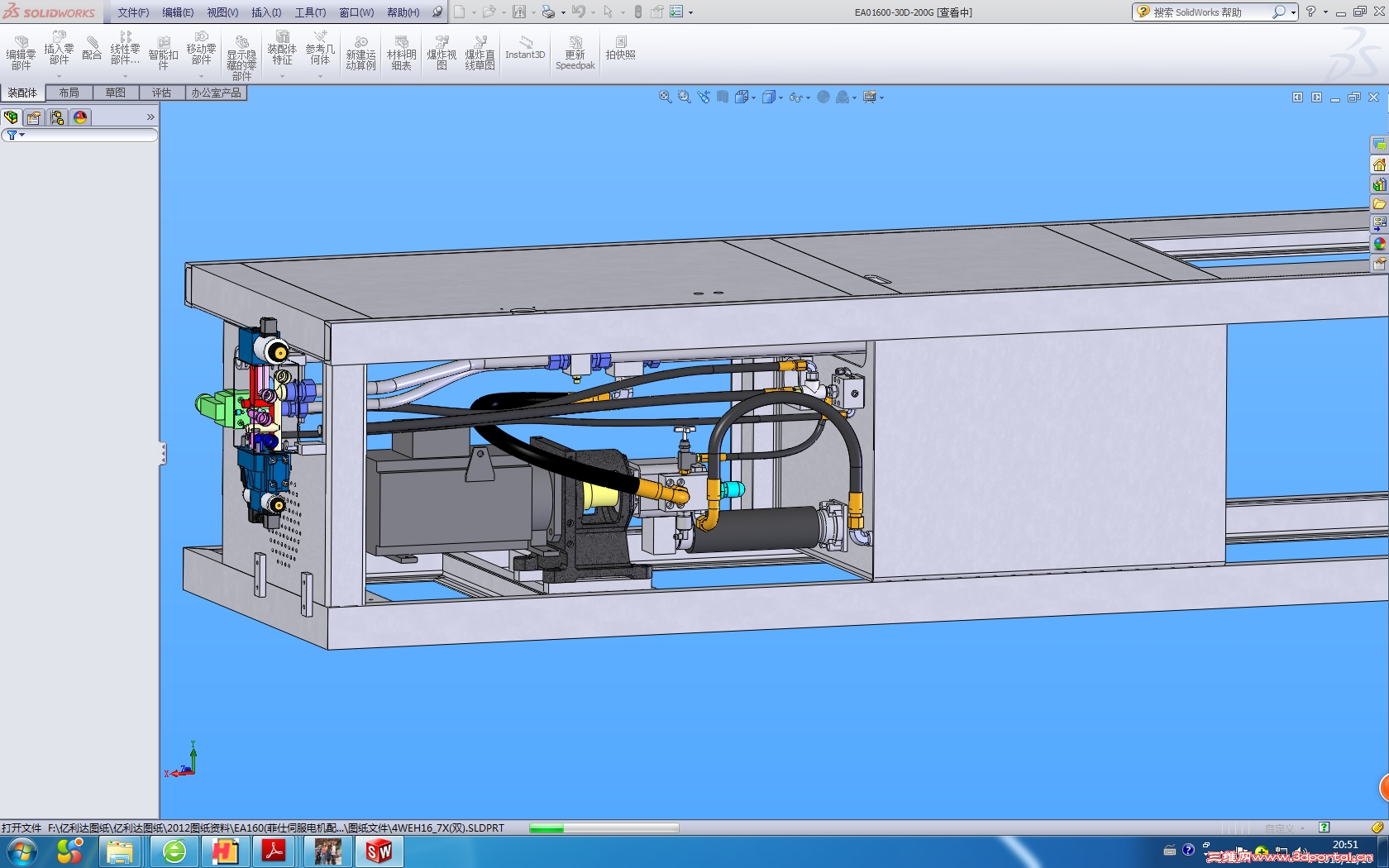Screen dimensions: 1389x868
Task: Toggle Instant3D mode
Action: pos(525,48)
